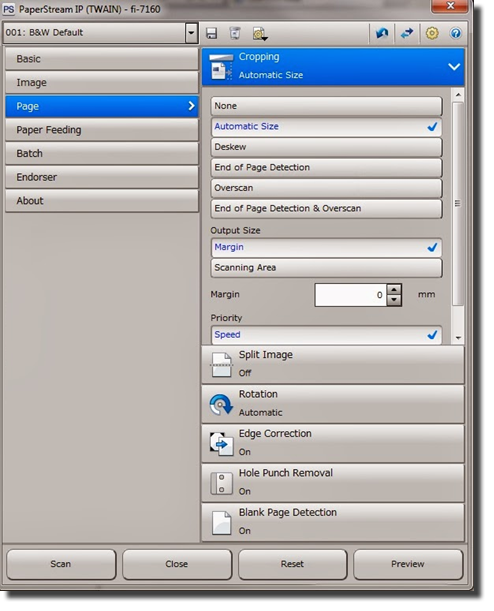Screen dimensions: 494x611
Task: Select End of Page Detection & Overscan
Action: [326, 208]
